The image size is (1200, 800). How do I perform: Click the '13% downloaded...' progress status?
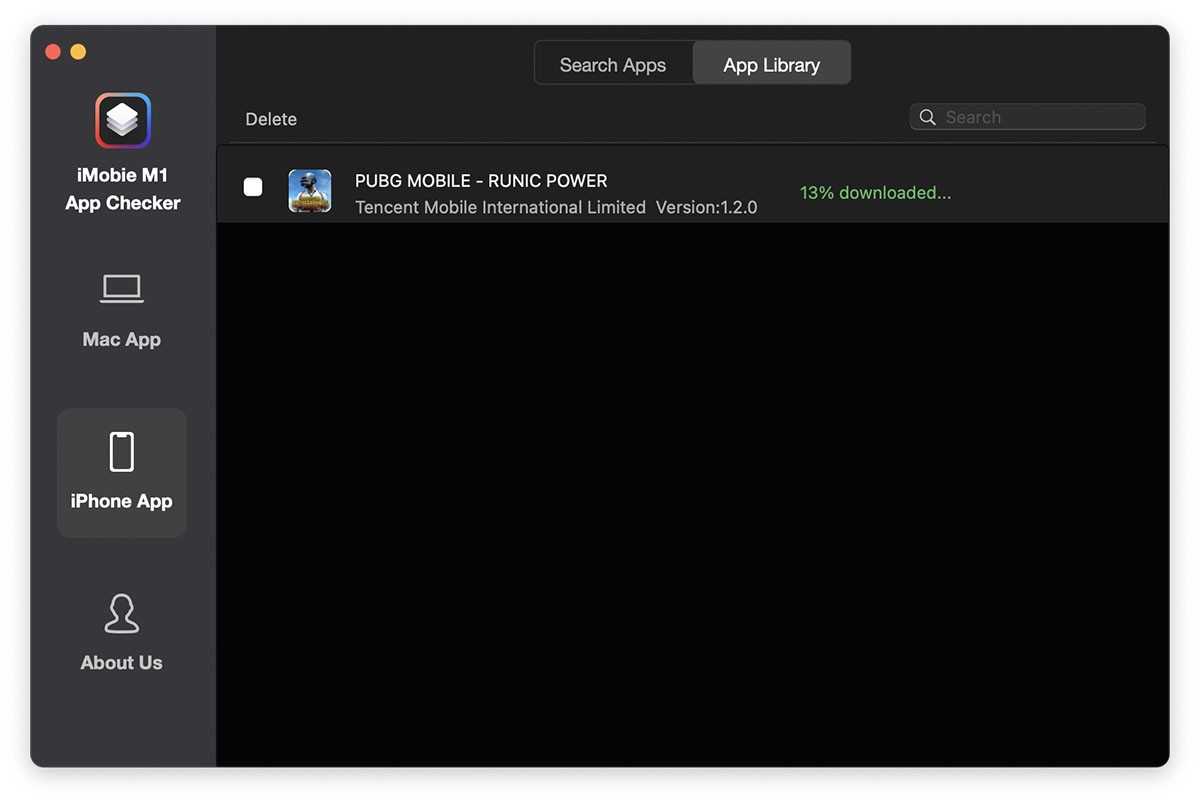875,193
